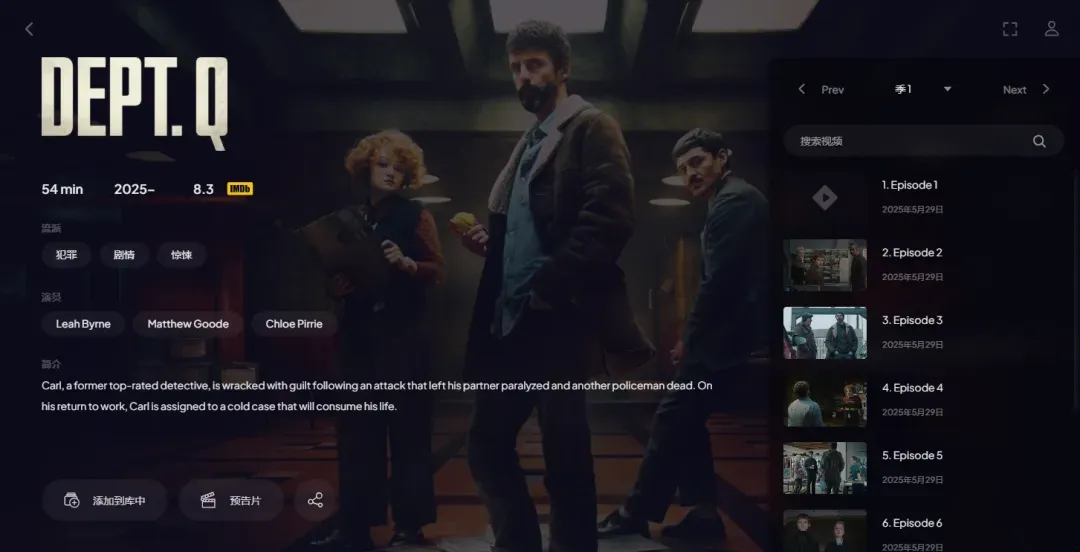The width and height of the screenshot is (1080, 552).
Task: Open cast member Matthew Goode
Action: [x=188, y=324]
